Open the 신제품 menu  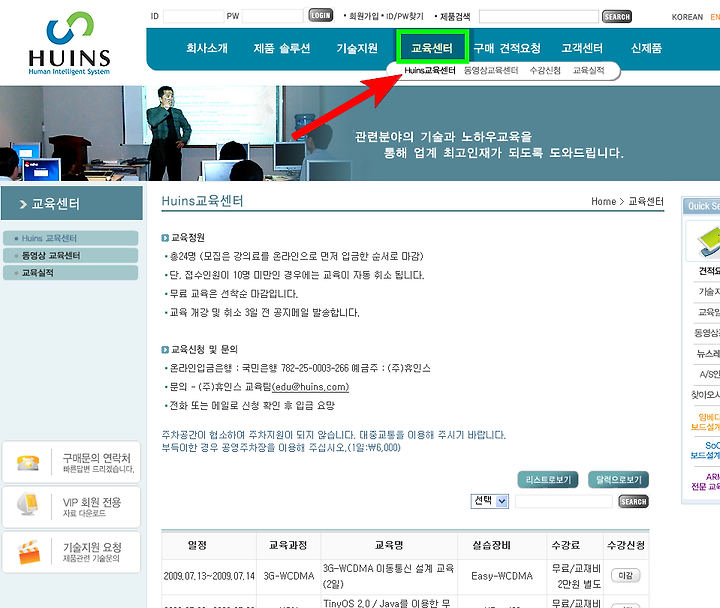(x=647, y=48)
